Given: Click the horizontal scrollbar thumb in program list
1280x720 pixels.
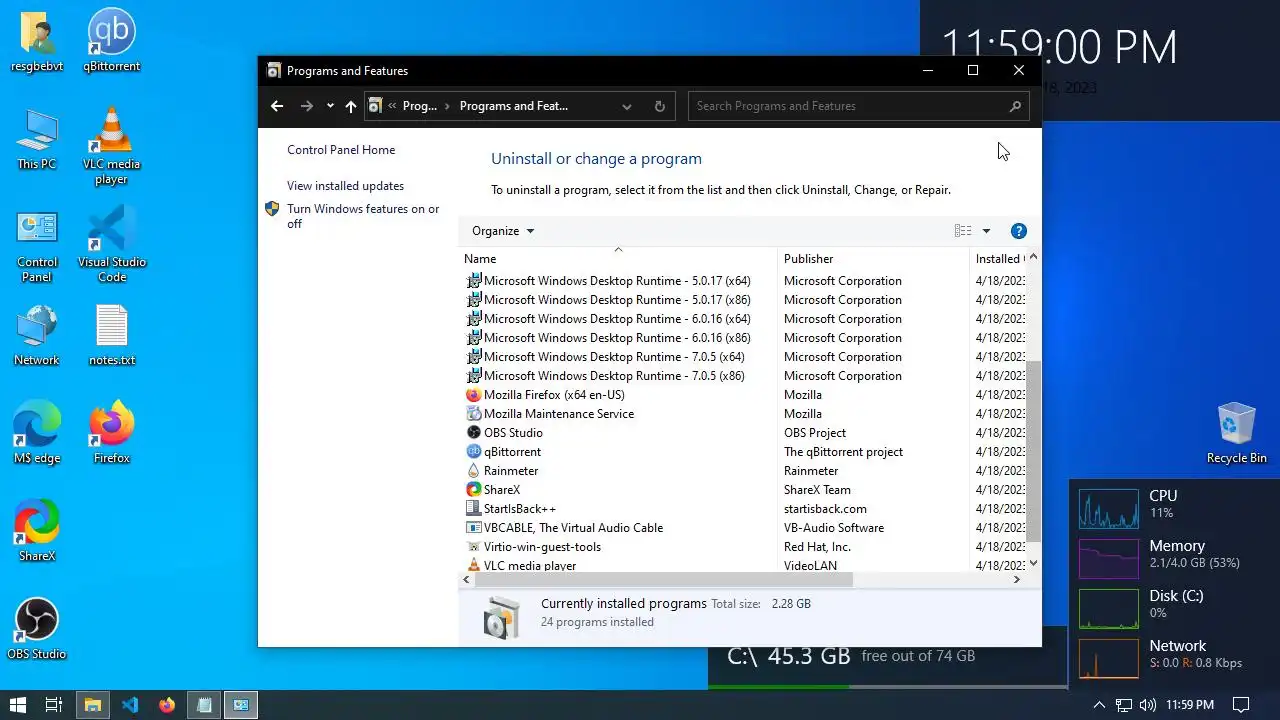Looking at the screenshot, I should click(665, 579).
